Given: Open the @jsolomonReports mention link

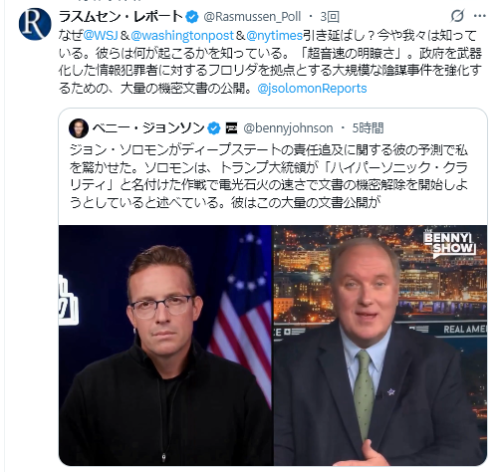Looking at the screenshot, I should 312,88.
